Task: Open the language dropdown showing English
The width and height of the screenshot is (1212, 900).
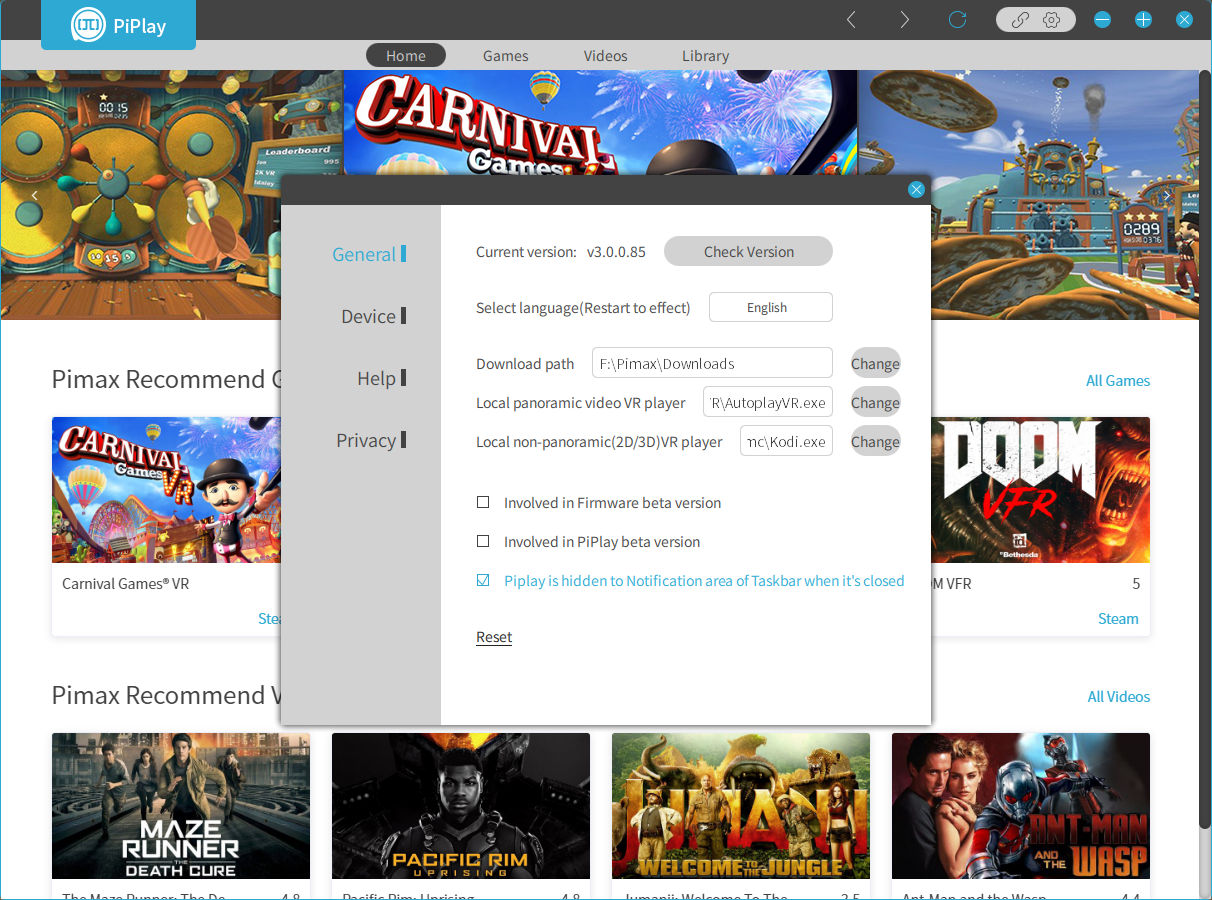Action: point(771,308)
